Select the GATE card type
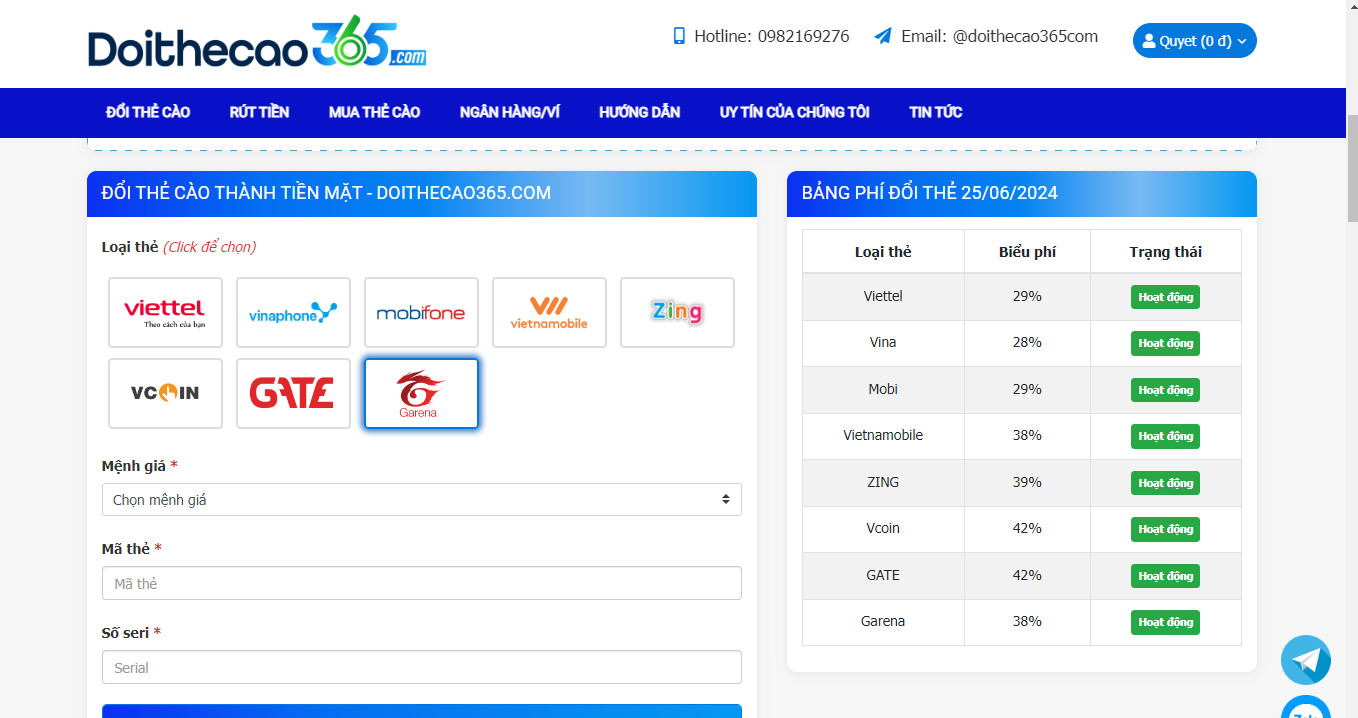This screenshot has height=718, width=1358. 293,393
